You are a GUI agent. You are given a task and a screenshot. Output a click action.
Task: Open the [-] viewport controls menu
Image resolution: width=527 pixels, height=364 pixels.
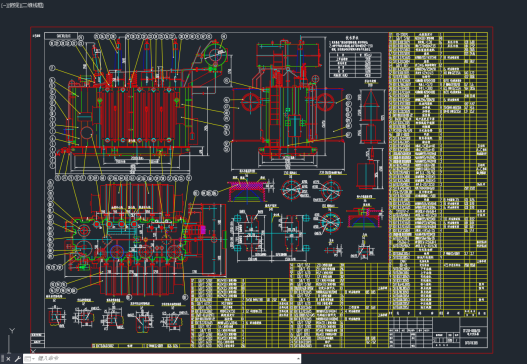[x=3, y=5]
